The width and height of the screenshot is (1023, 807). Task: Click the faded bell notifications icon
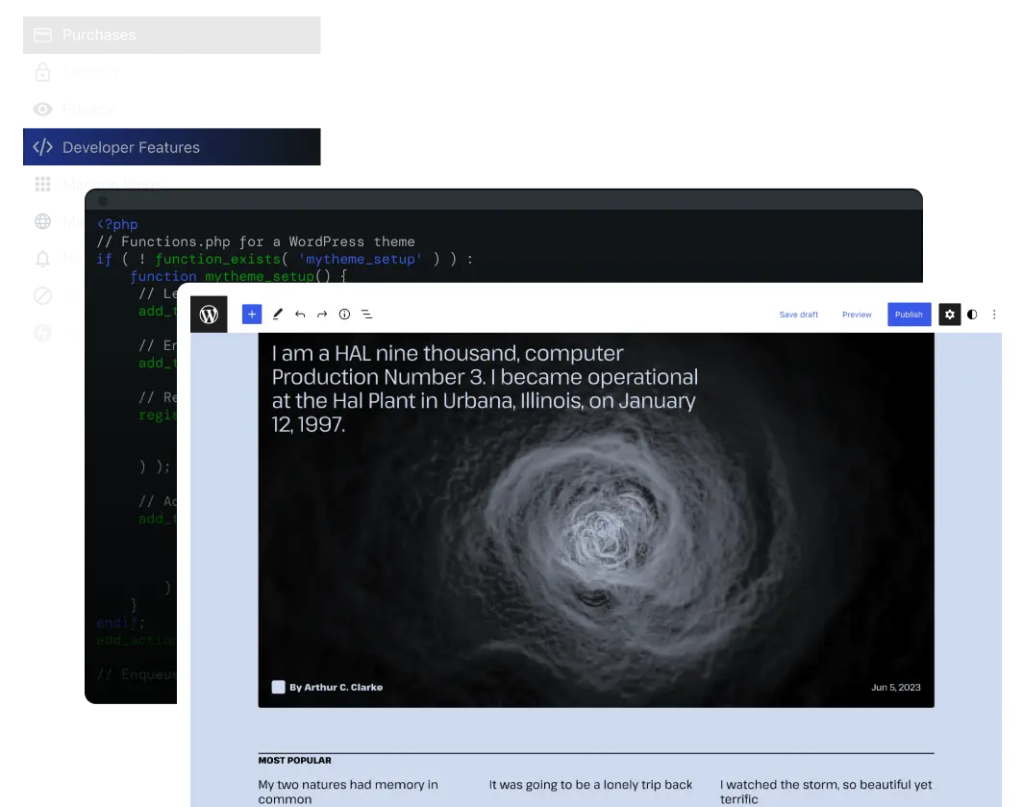point(43,259)
